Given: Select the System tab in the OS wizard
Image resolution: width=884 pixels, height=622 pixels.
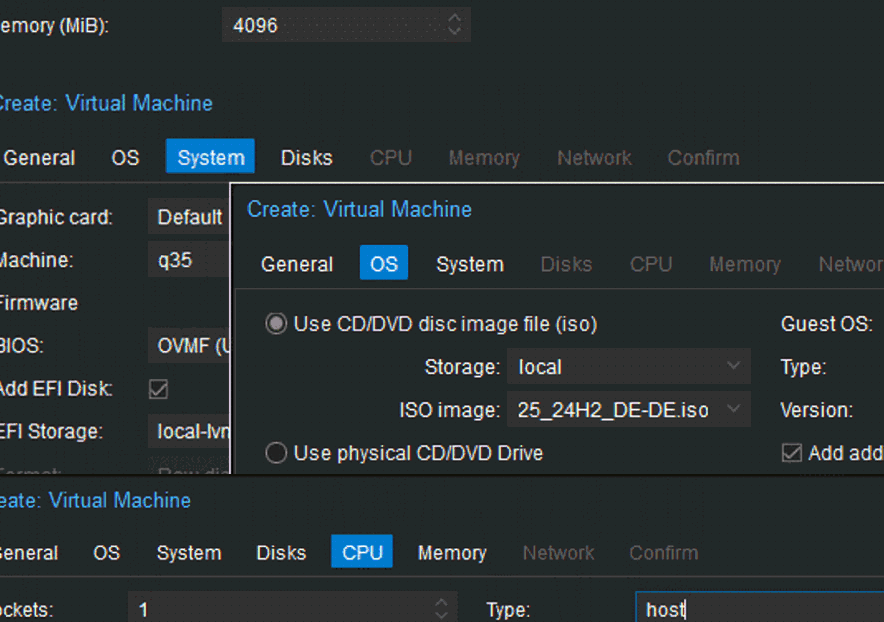Looking at the screenshot, I should [x=469, y=264].
